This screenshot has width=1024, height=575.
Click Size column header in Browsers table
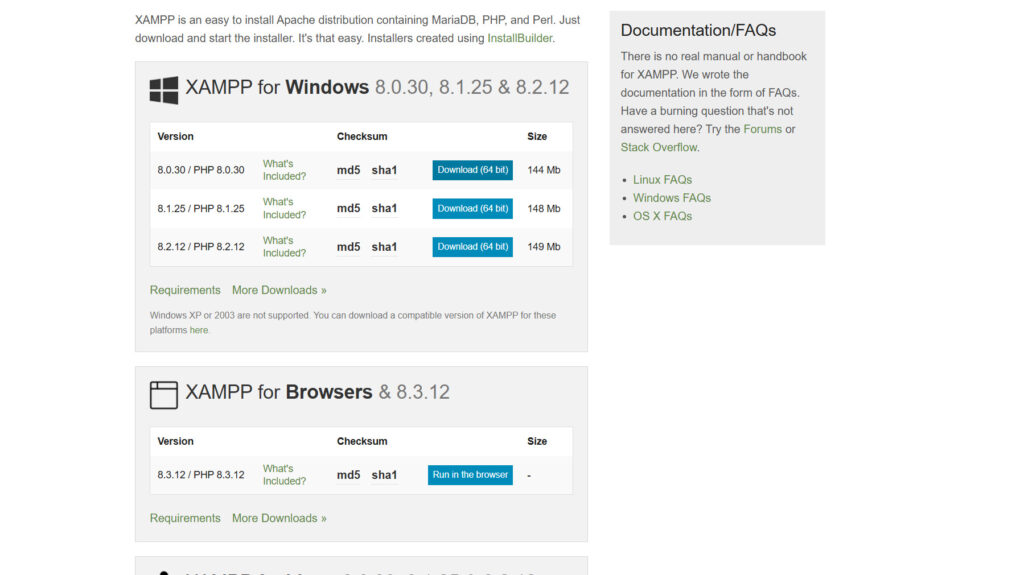537,442
